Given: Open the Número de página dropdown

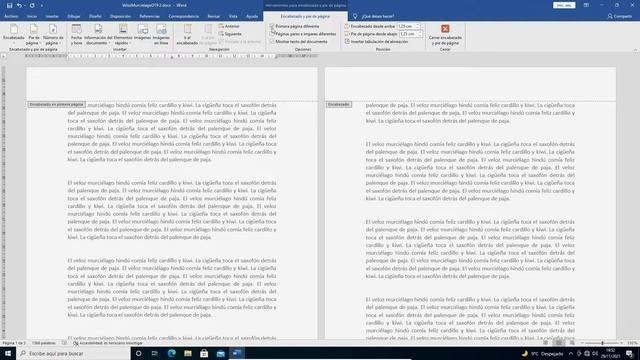Looking at the screenshot, I should click(53, 35).
